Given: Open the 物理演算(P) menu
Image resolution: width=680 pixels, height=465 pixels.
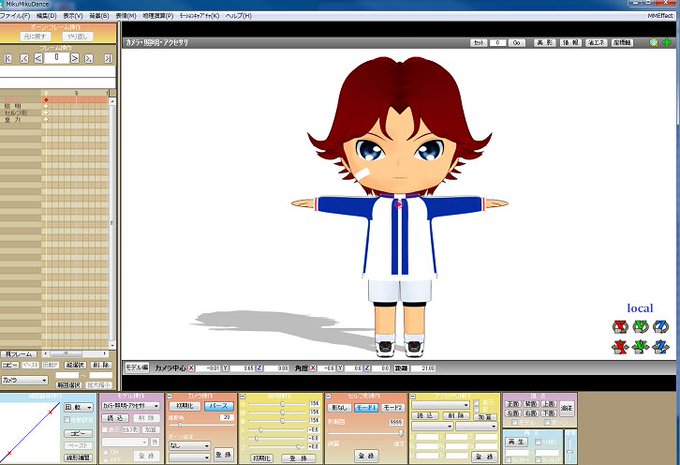Looking at the screenshot, I should (158, 16).
